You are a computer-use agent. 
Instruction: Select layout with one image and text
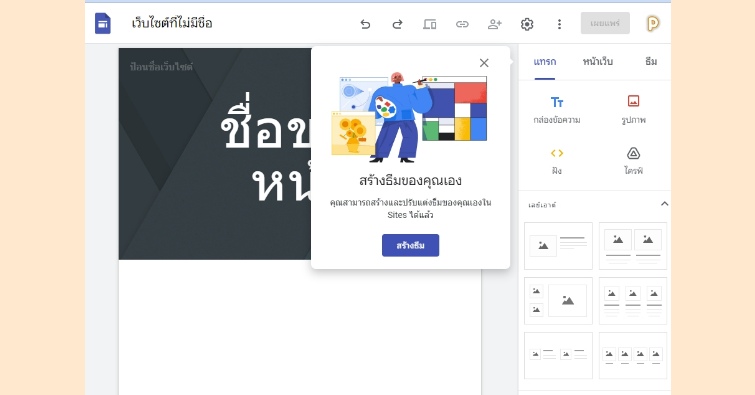558,246
